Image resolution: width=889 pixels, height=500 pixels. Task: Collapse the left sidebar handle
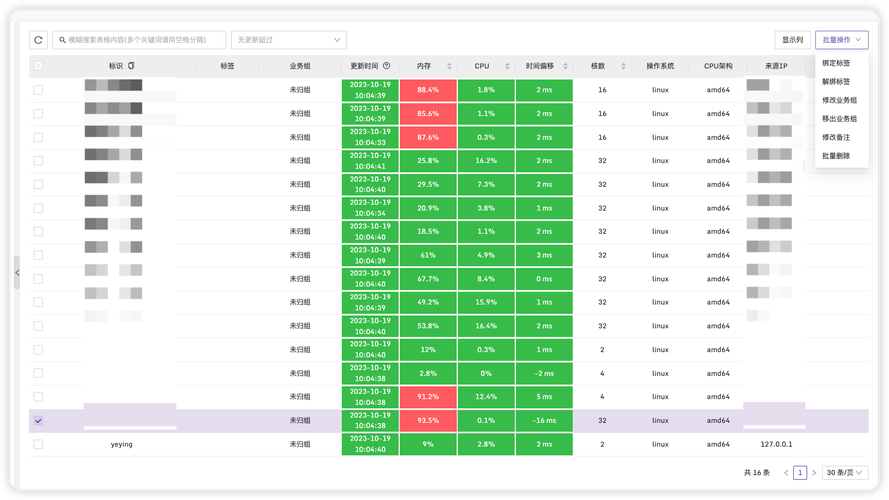click(x=17, y=273)
